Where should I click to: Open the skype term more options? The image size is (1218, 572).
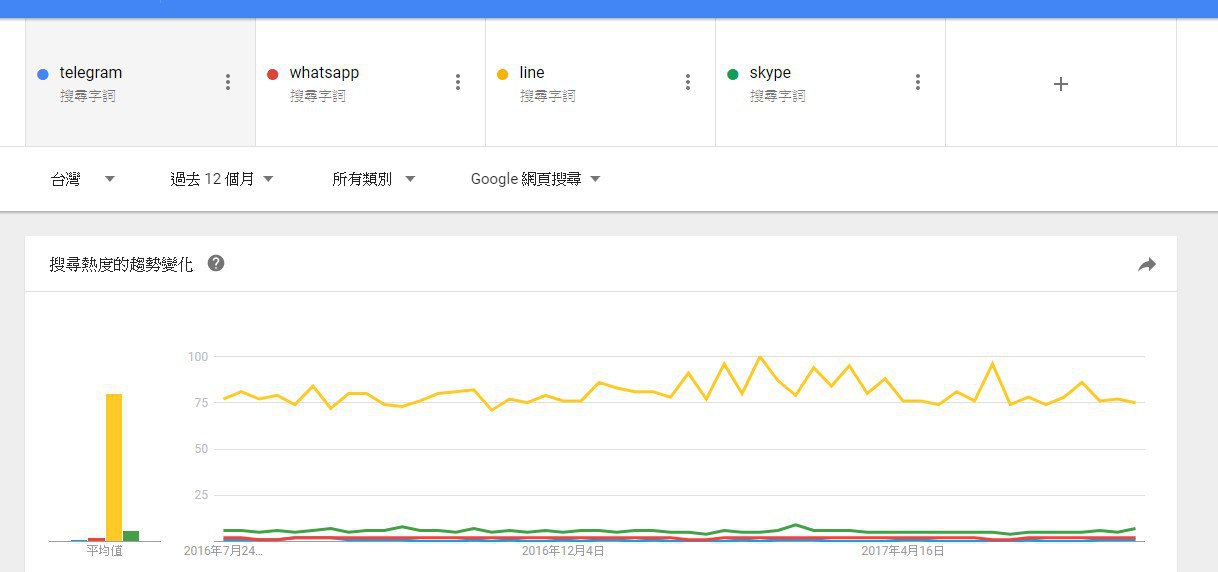pyautogui.click(x=918, y=82)
